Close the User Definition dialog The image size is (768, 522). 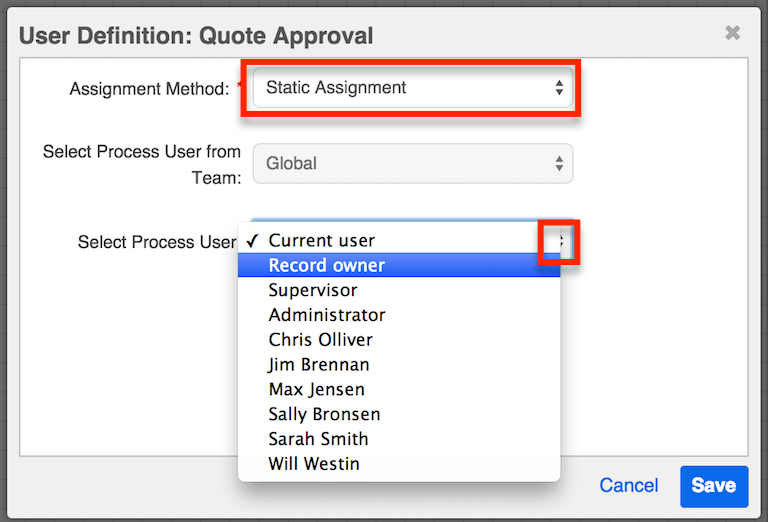[x=732, y=33]
